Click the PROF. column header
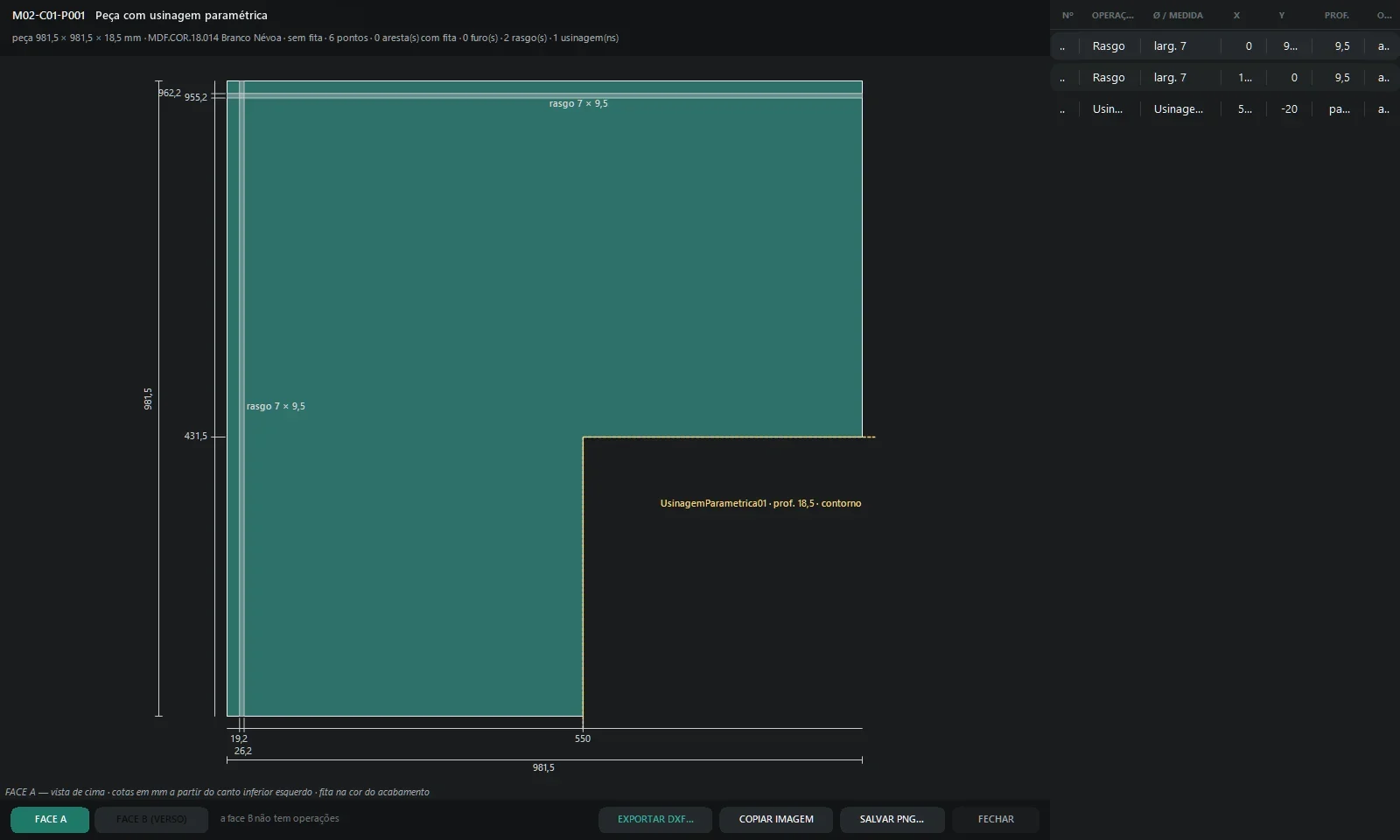This screenshot has width=1400, height=840. point(1336,16)
